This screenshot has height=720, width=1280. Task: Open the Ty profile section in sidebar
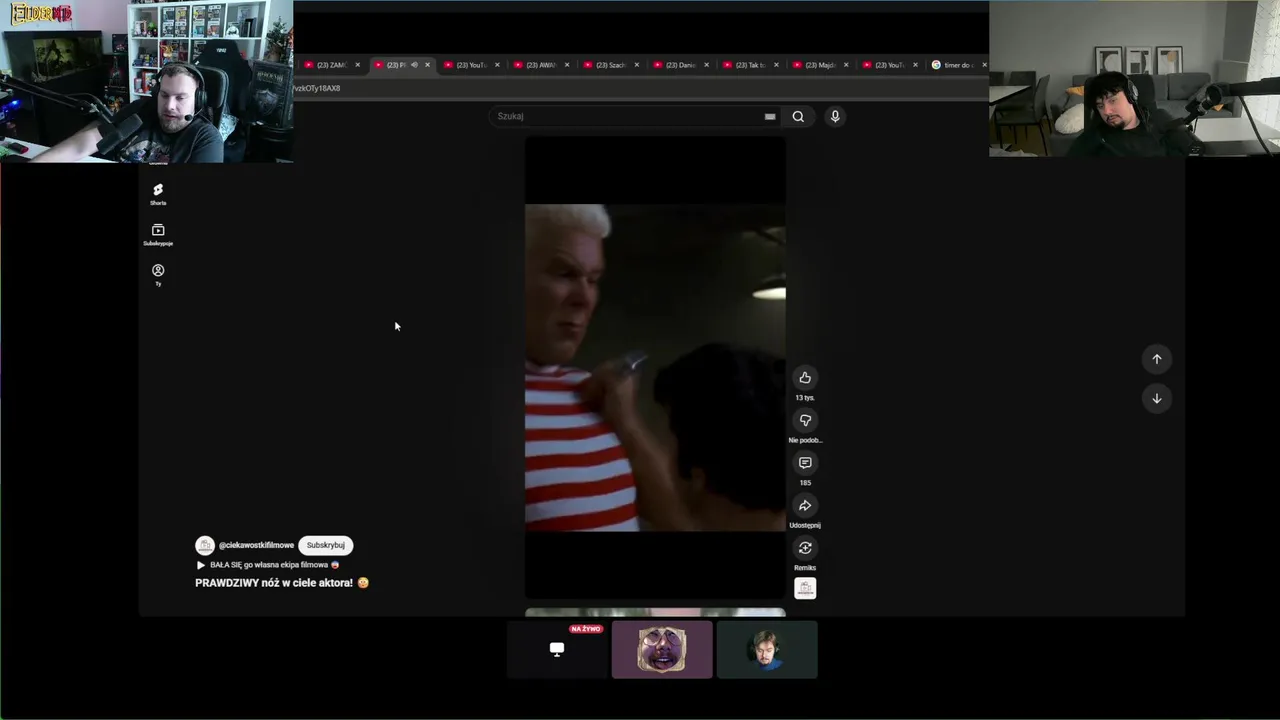pyautogui.click(x=158, y=274)
